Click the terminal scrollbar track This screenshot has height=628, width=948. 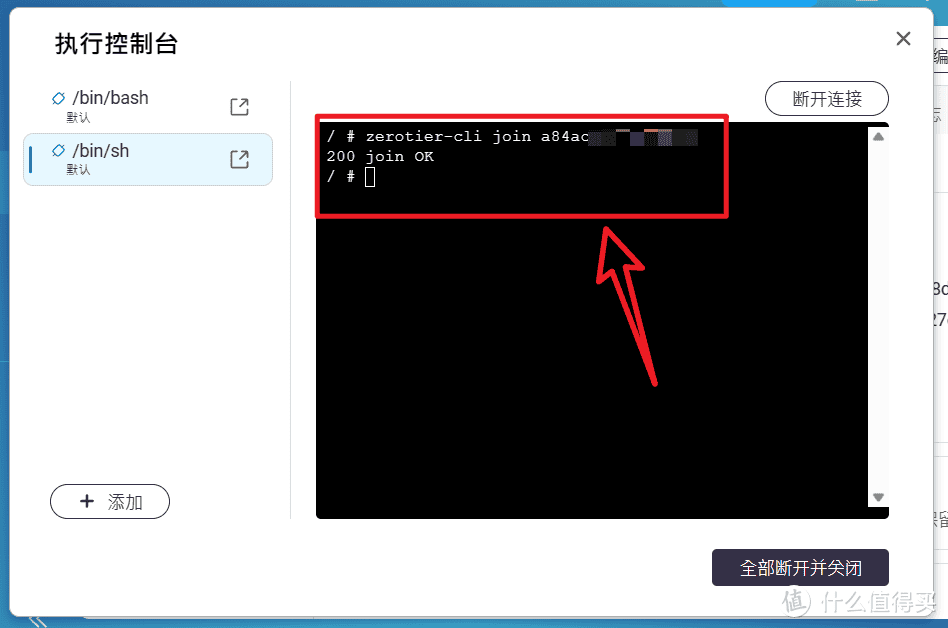click(x=878, y=317)
